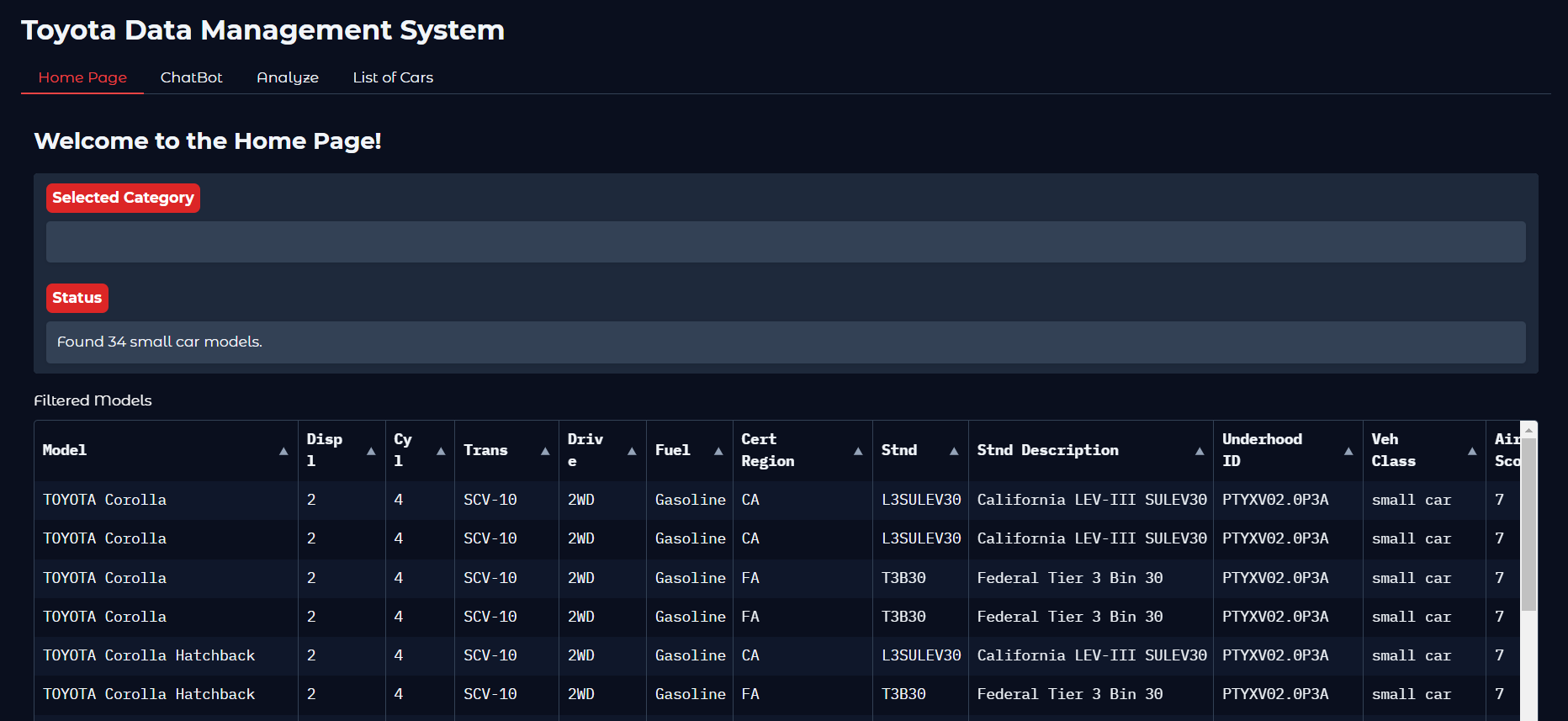Click L3SULEV30 cell in Corolla Hatchback row
This screenshot has height=721, width=1568.
pos(921,655)
